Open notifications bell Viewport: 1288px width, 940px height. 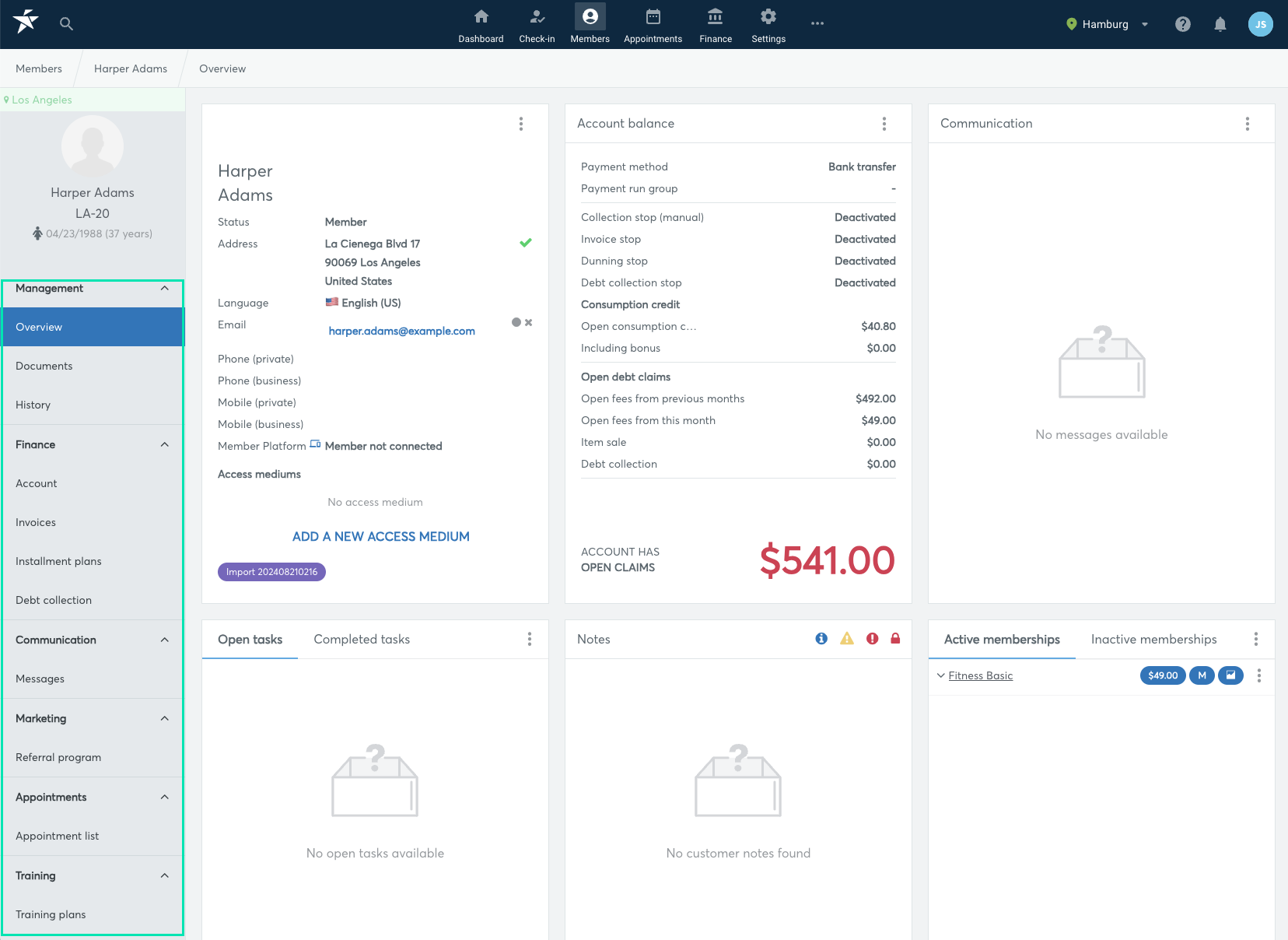pos(1220,24)
